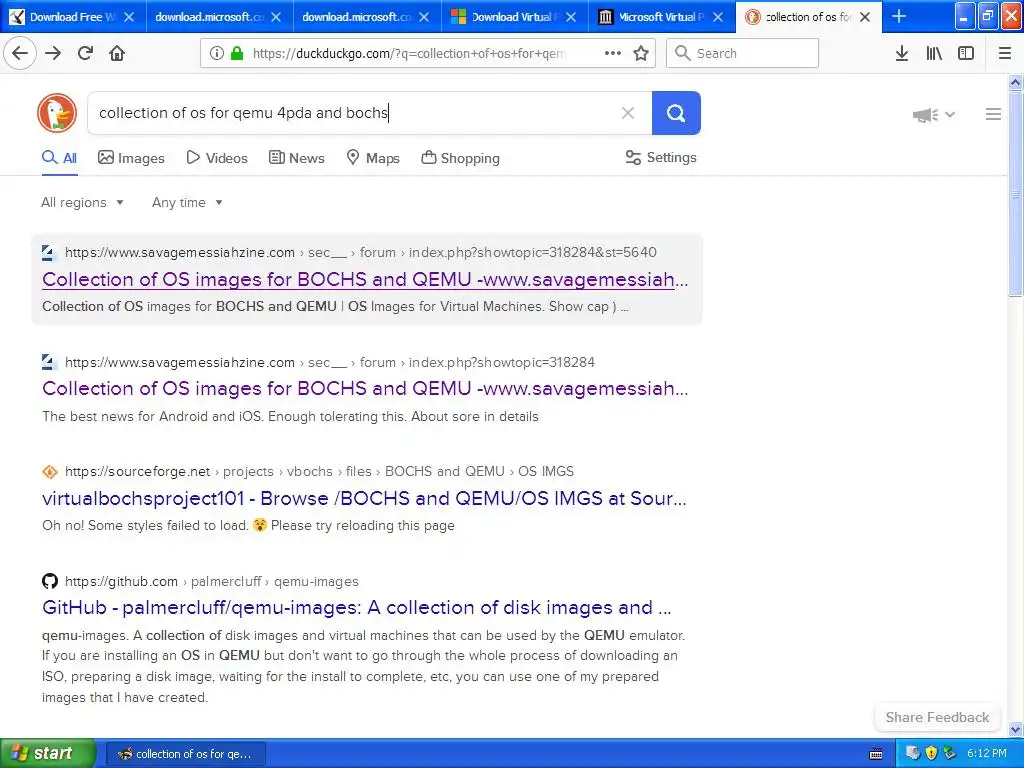
Task: Click the DuckDuckGo duck logo
Action: tap(57, 113)
